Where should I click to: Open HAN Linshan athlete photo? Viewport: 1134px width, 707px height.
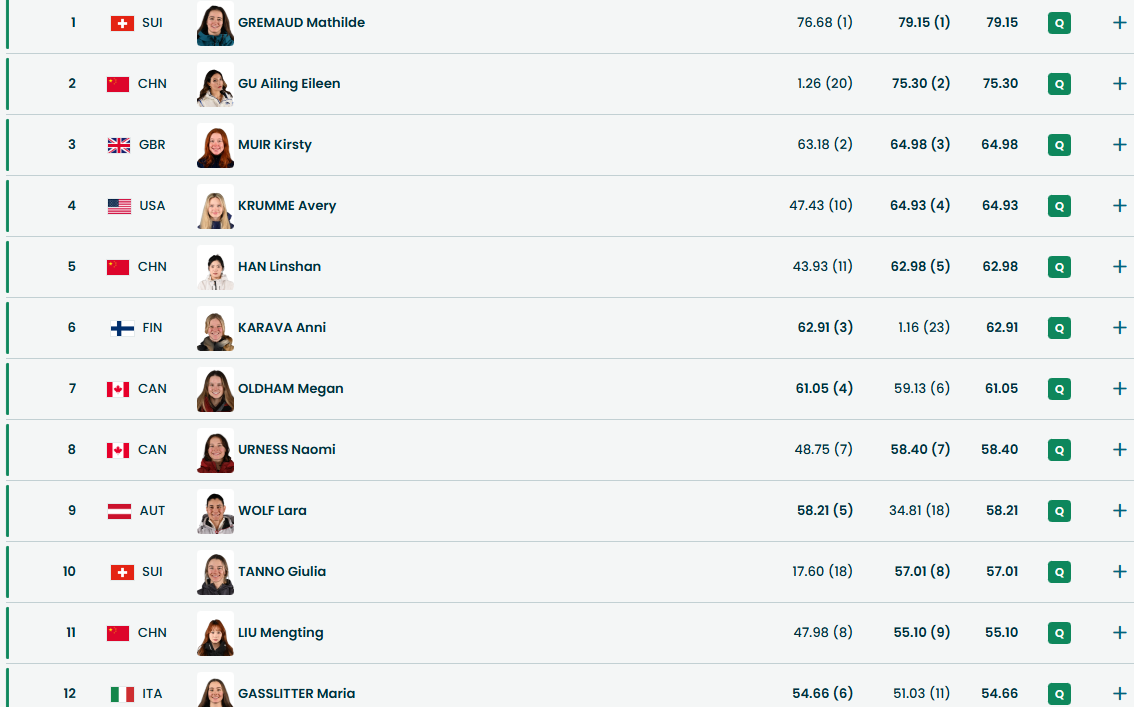point(215,267)
